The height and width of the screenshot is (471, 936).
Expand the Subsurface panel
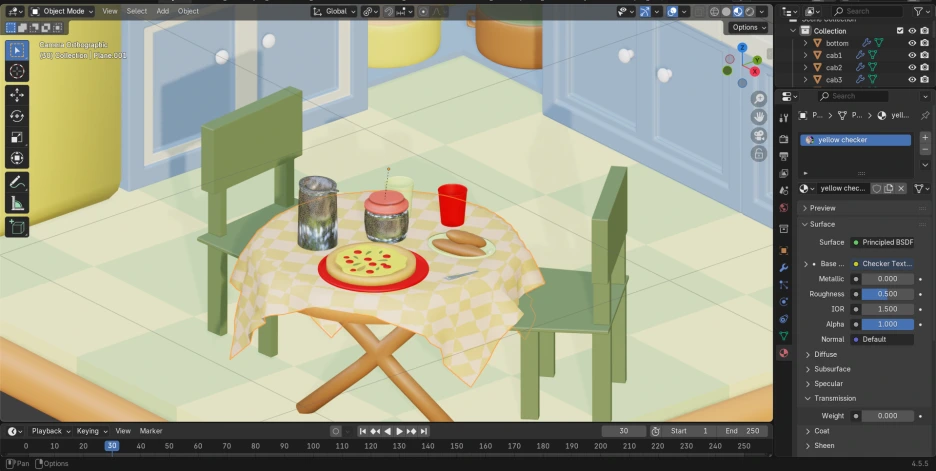tap(832, 370)
